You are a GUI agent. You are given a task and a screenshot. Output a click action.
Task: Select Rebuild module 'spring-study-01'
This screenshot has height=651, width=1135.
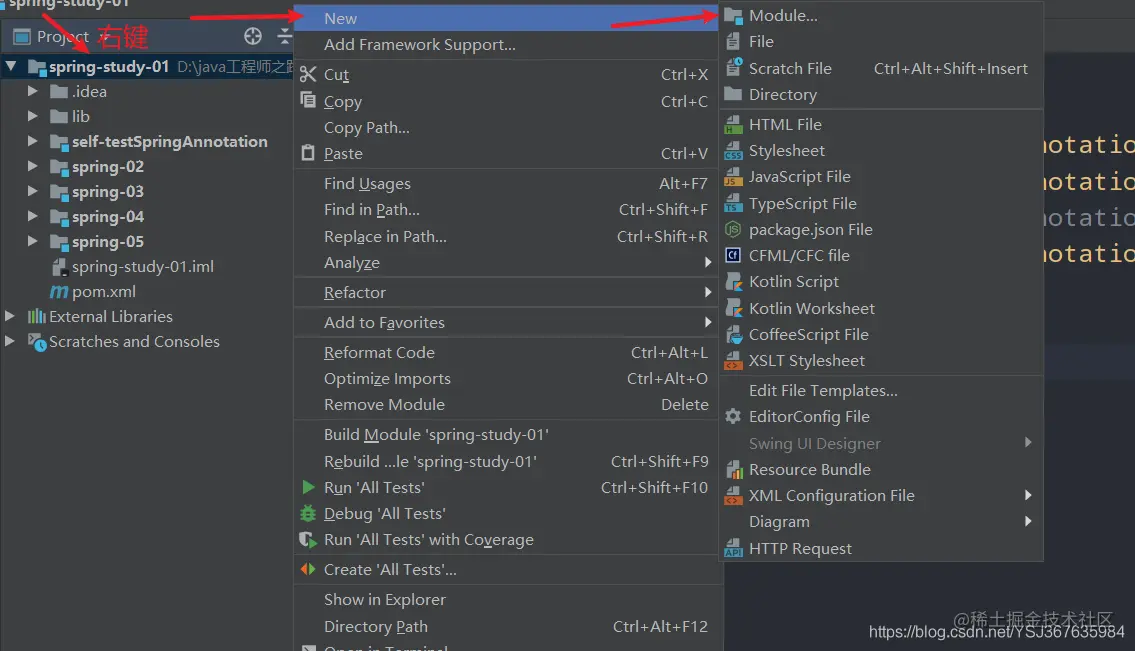506,461
